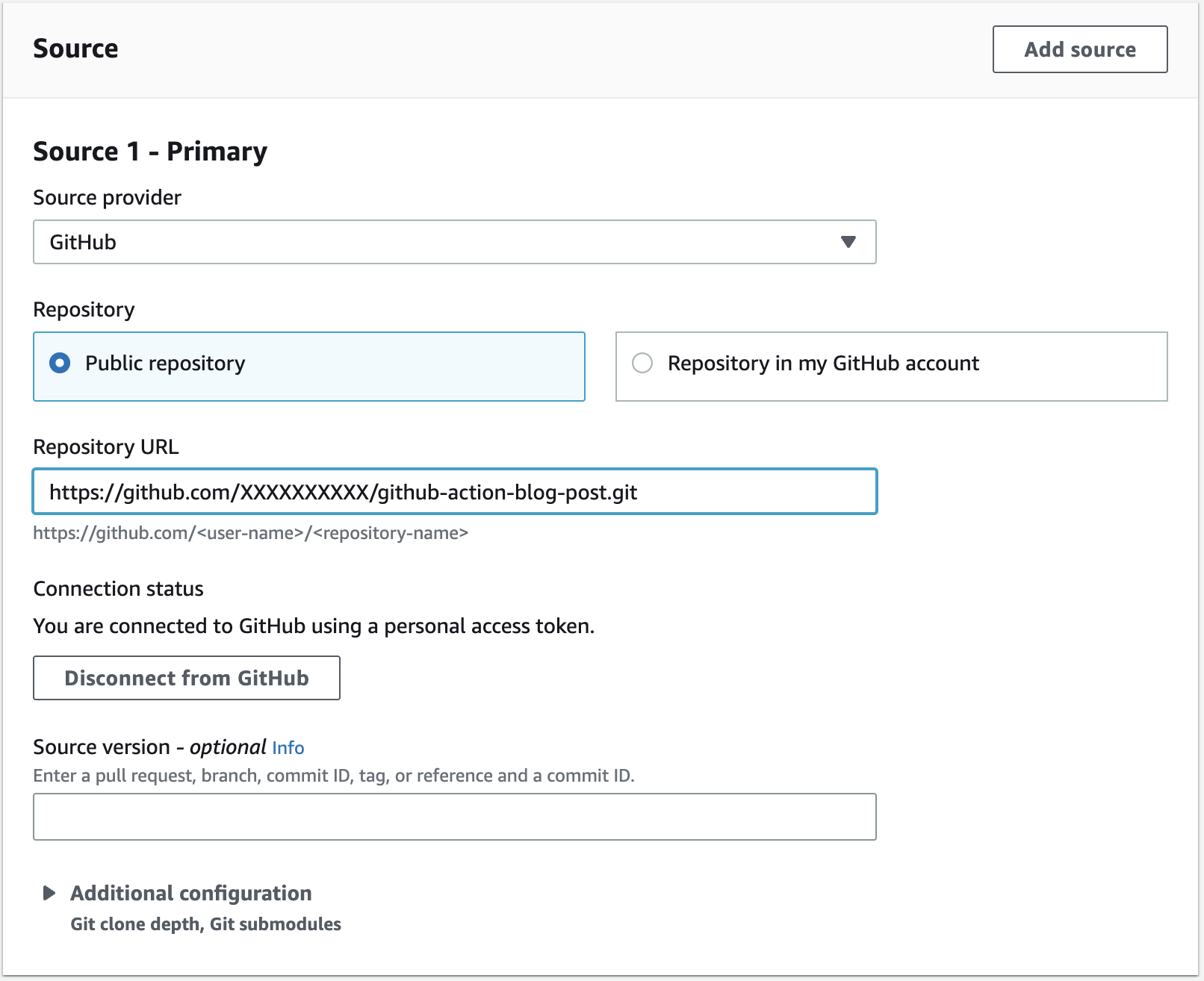This screenshot has height=981, width=1204.
Task: Click inside the Repository URL input box
Action: pos(453,491)
